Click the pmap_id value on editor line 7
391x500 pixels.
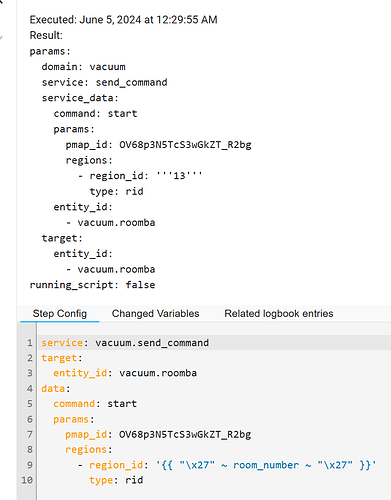tap(185, 435)
